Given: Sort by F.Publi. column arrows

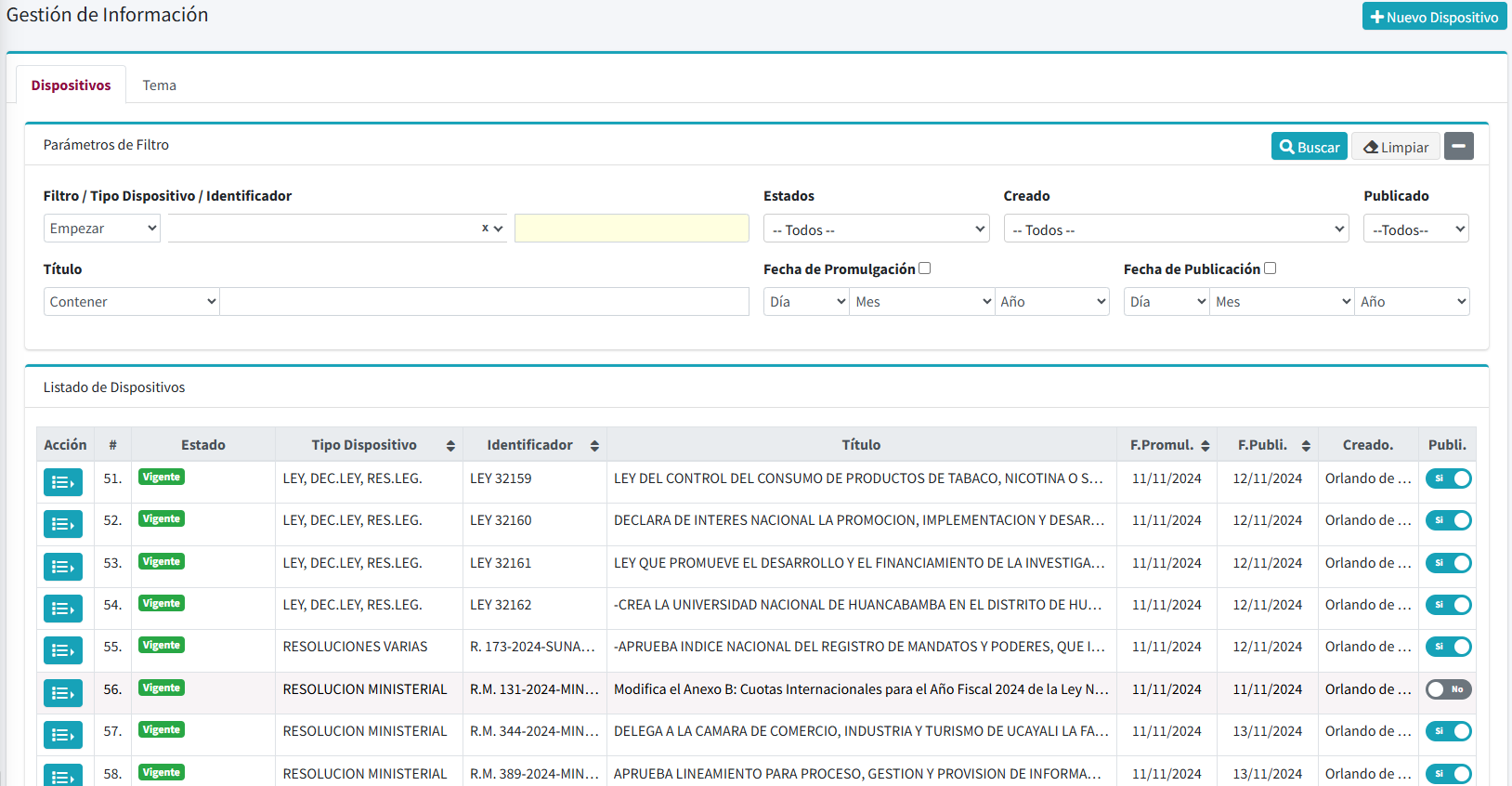Looking at the screenshot, I should [x=1306, y=446].
